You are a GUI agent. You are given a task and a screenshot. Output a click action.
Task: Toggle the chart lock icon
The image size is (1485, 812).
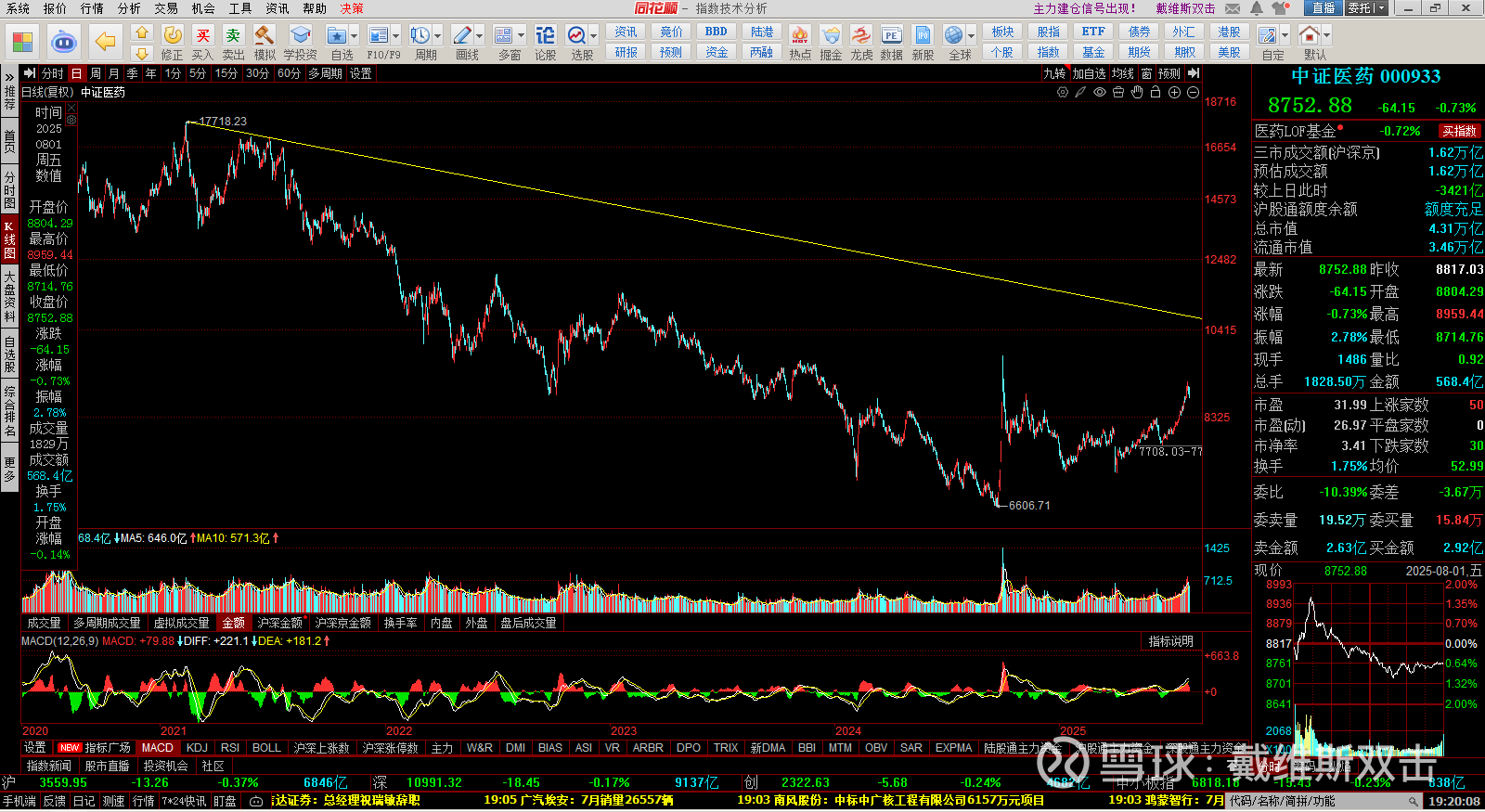click(x=1156, y=92)
